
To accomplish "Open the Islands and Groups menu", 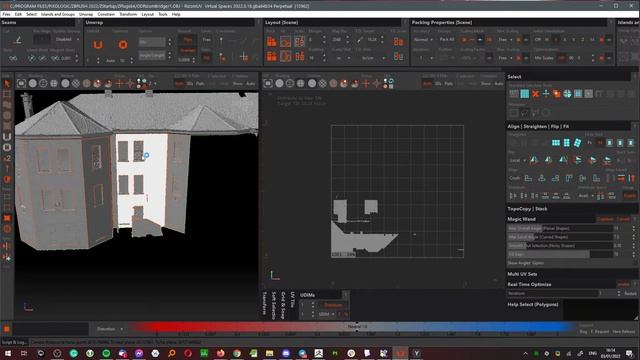I will tap(58, 14).
